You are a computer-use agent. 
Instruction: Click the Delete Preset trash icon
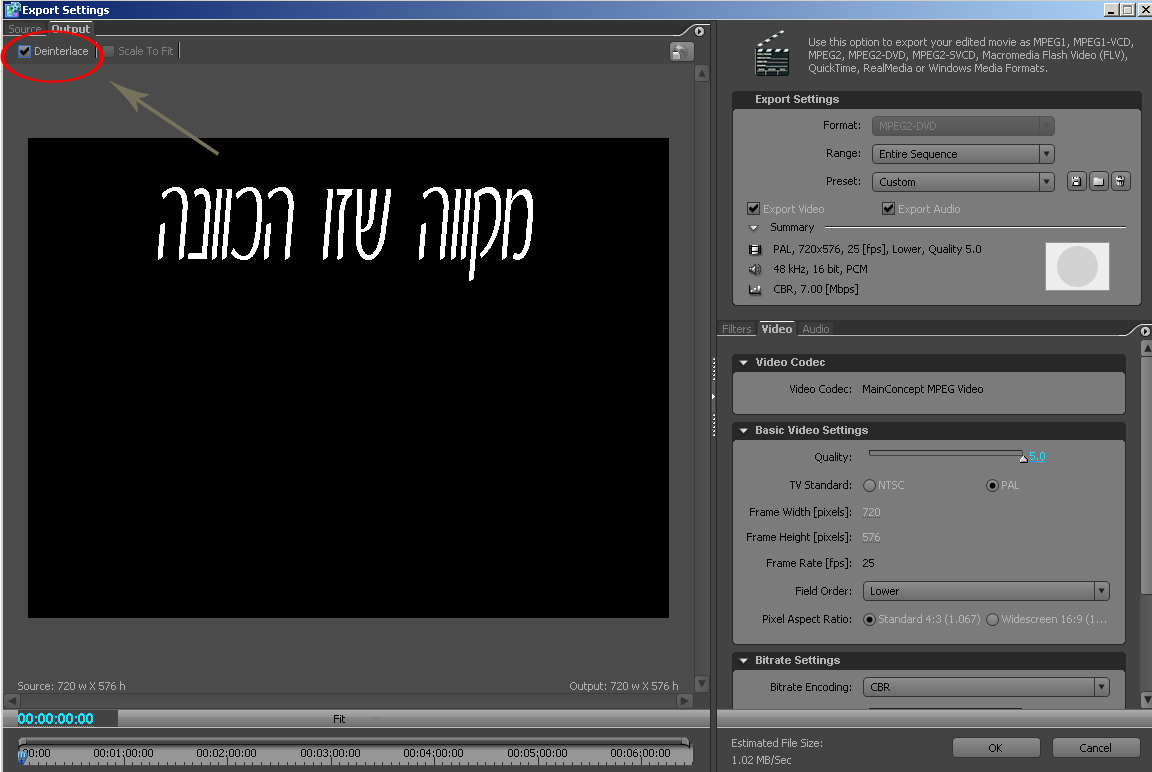click(x=1120, y=181)
